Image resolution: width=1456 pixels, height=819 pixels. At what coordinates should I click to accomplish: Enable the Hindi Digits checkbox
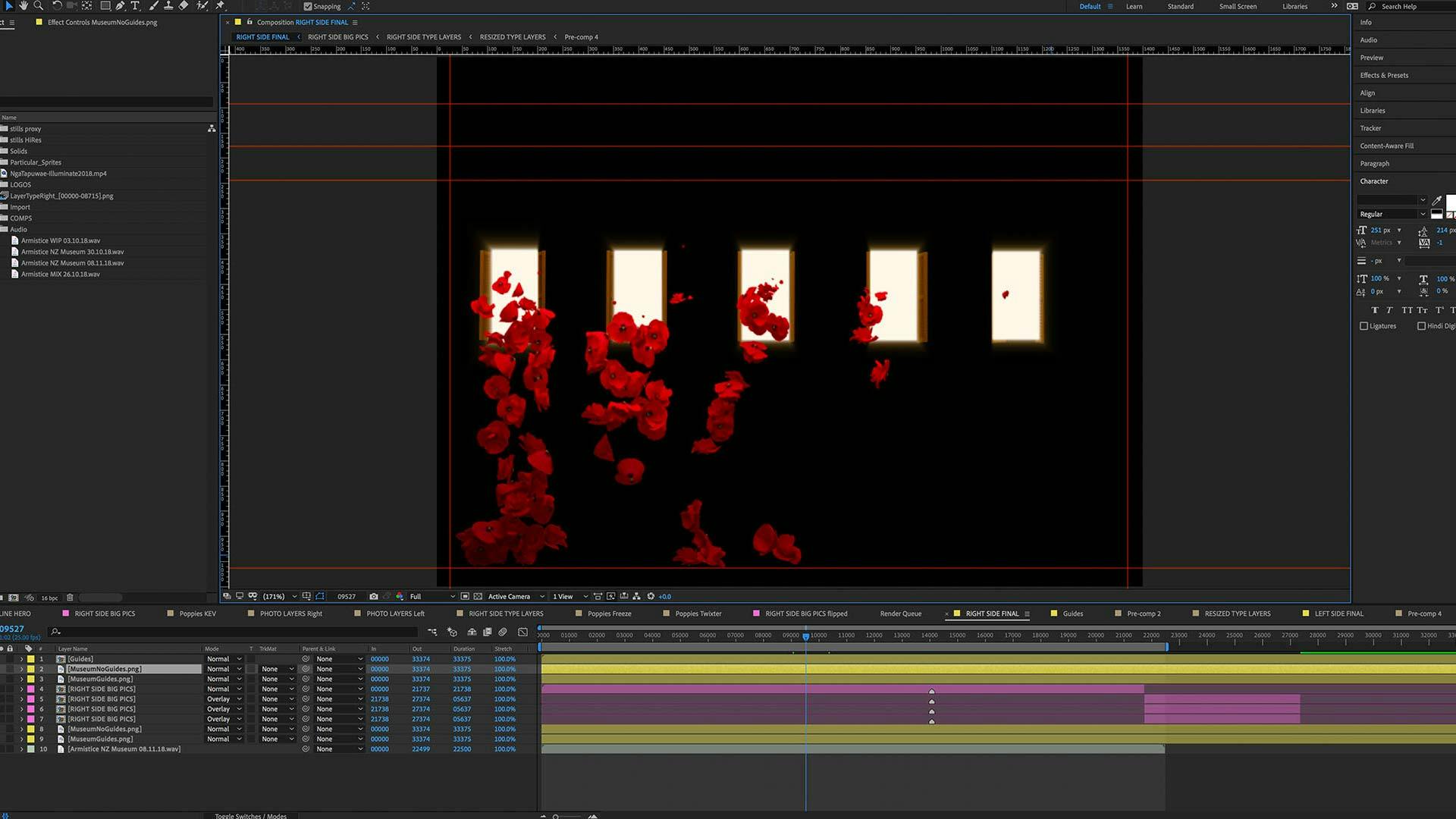tap(1422, 326)
